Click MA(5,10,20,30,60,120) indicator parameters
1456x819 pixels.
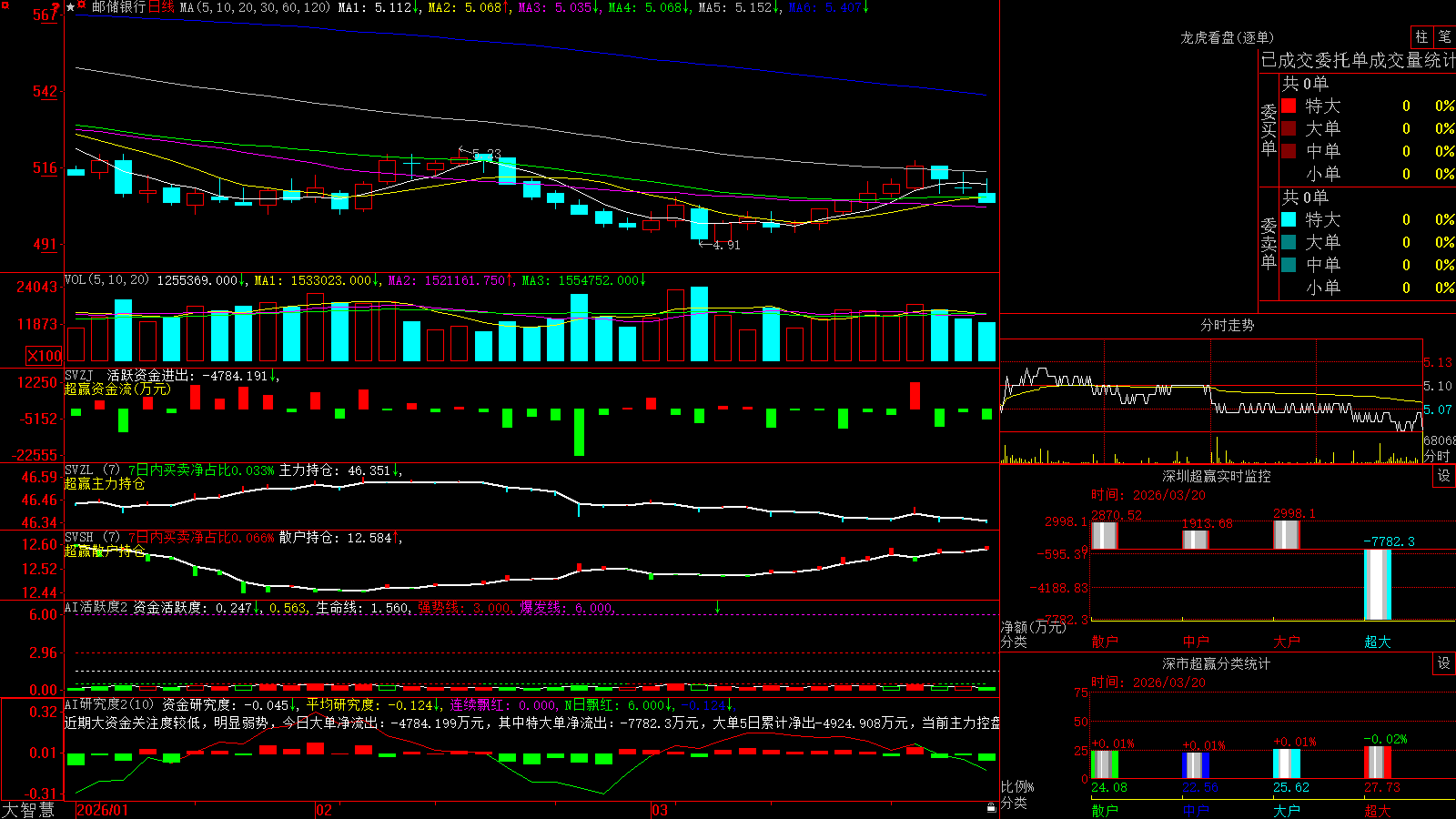pos(255,7)
